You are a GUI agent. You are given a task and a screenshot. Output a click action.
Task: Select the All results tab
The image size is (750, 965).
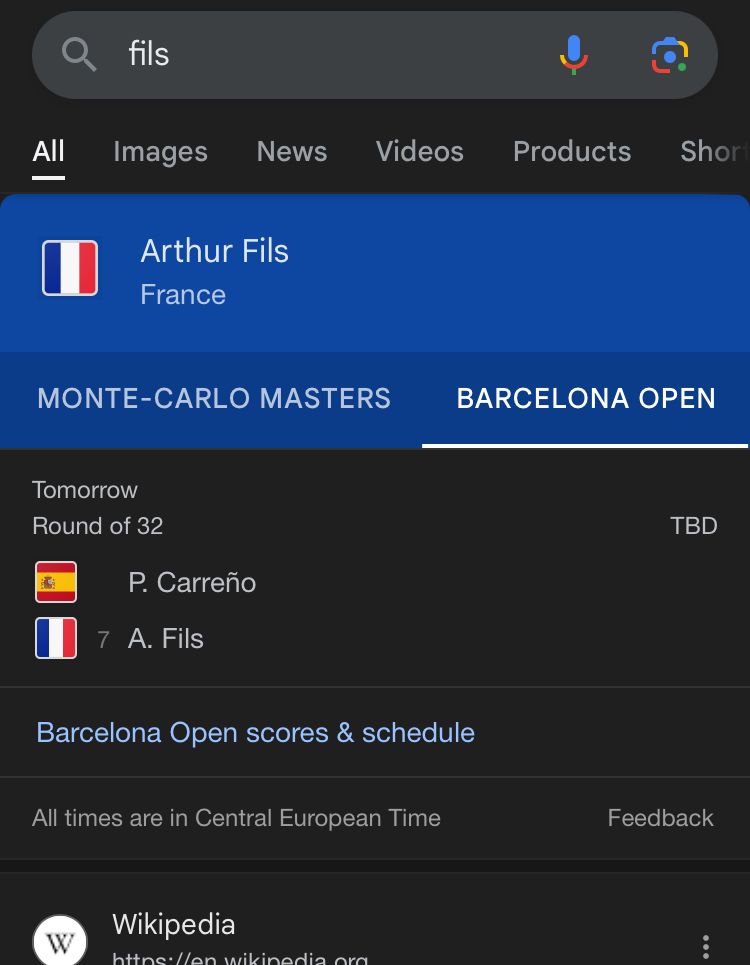48,151
